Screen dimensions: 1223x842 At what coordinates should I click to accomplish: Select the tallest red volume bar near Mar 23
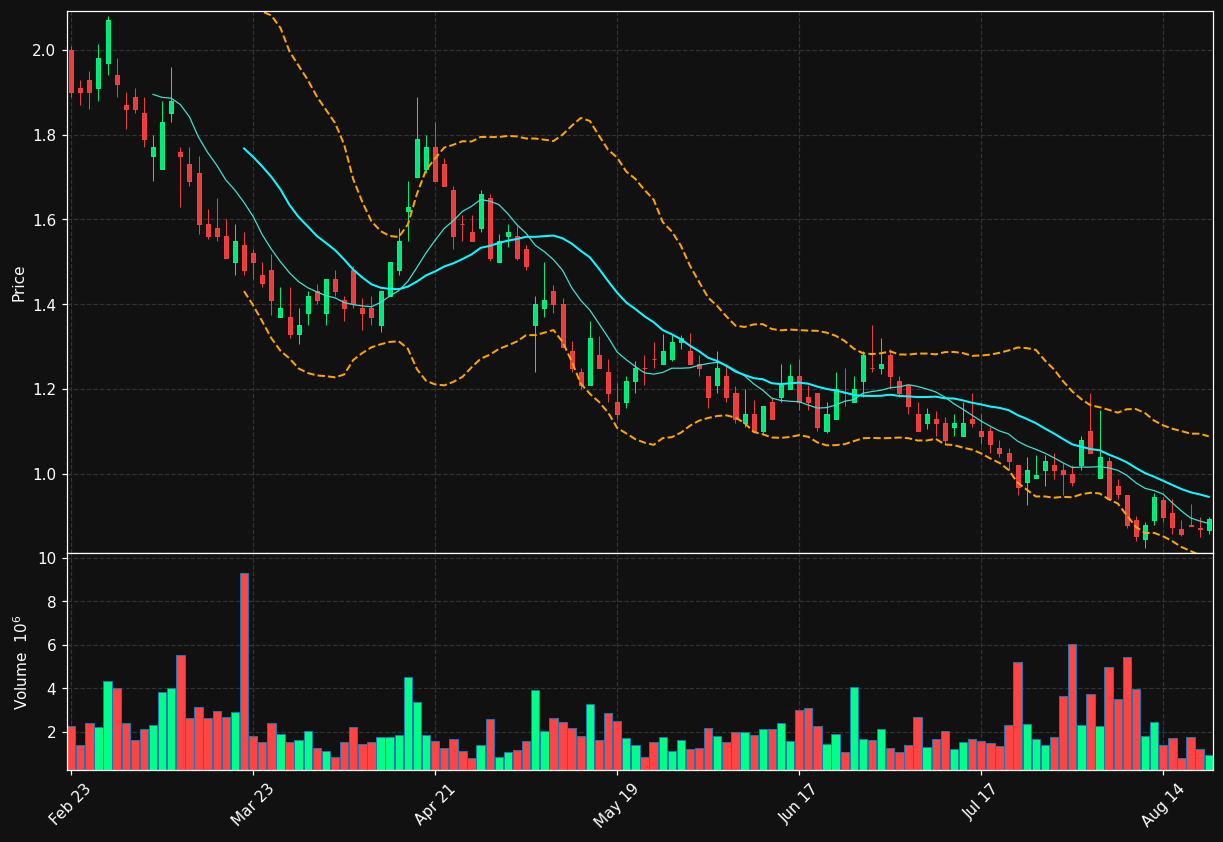click(244, 671)
